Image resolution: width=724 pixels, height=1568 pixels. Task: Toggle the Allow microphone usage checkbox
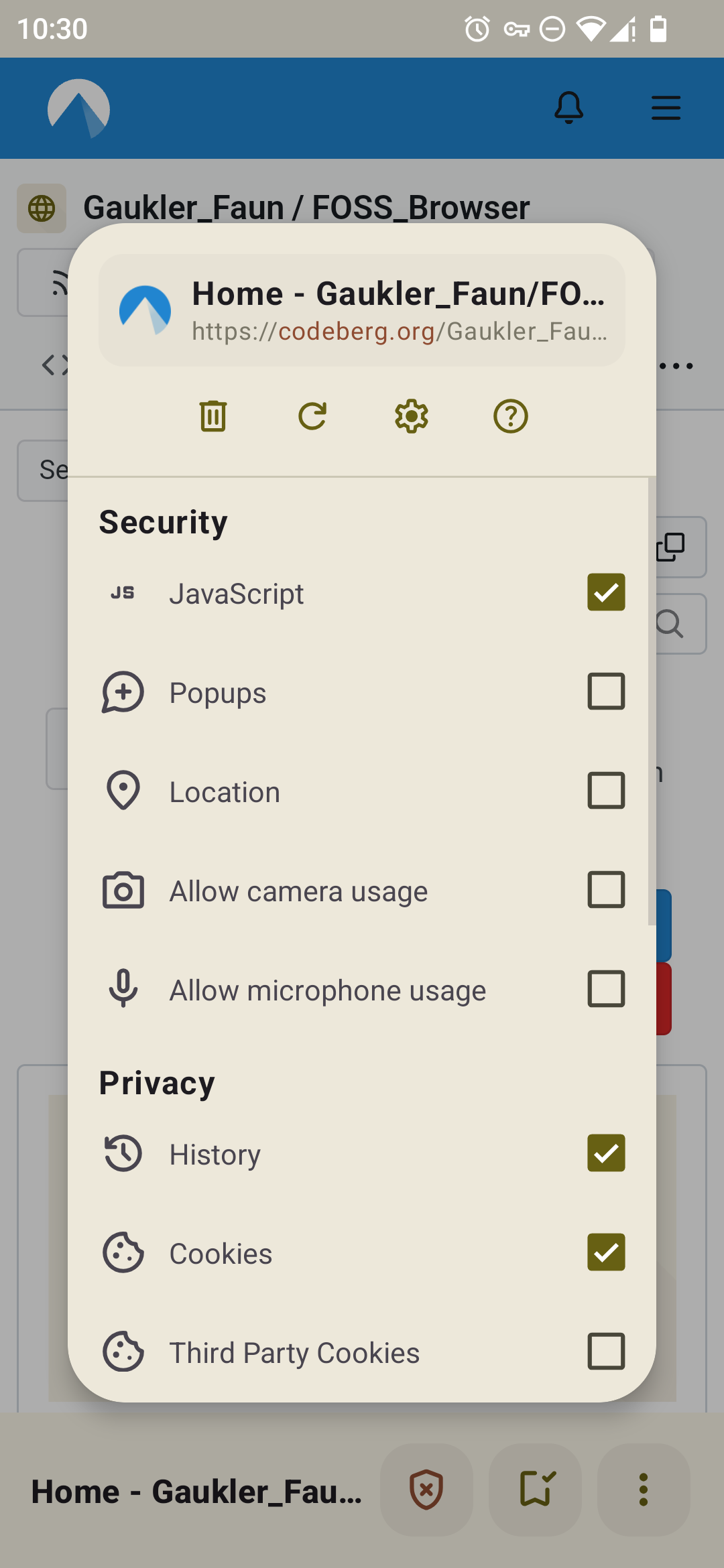tap(606, 989)
